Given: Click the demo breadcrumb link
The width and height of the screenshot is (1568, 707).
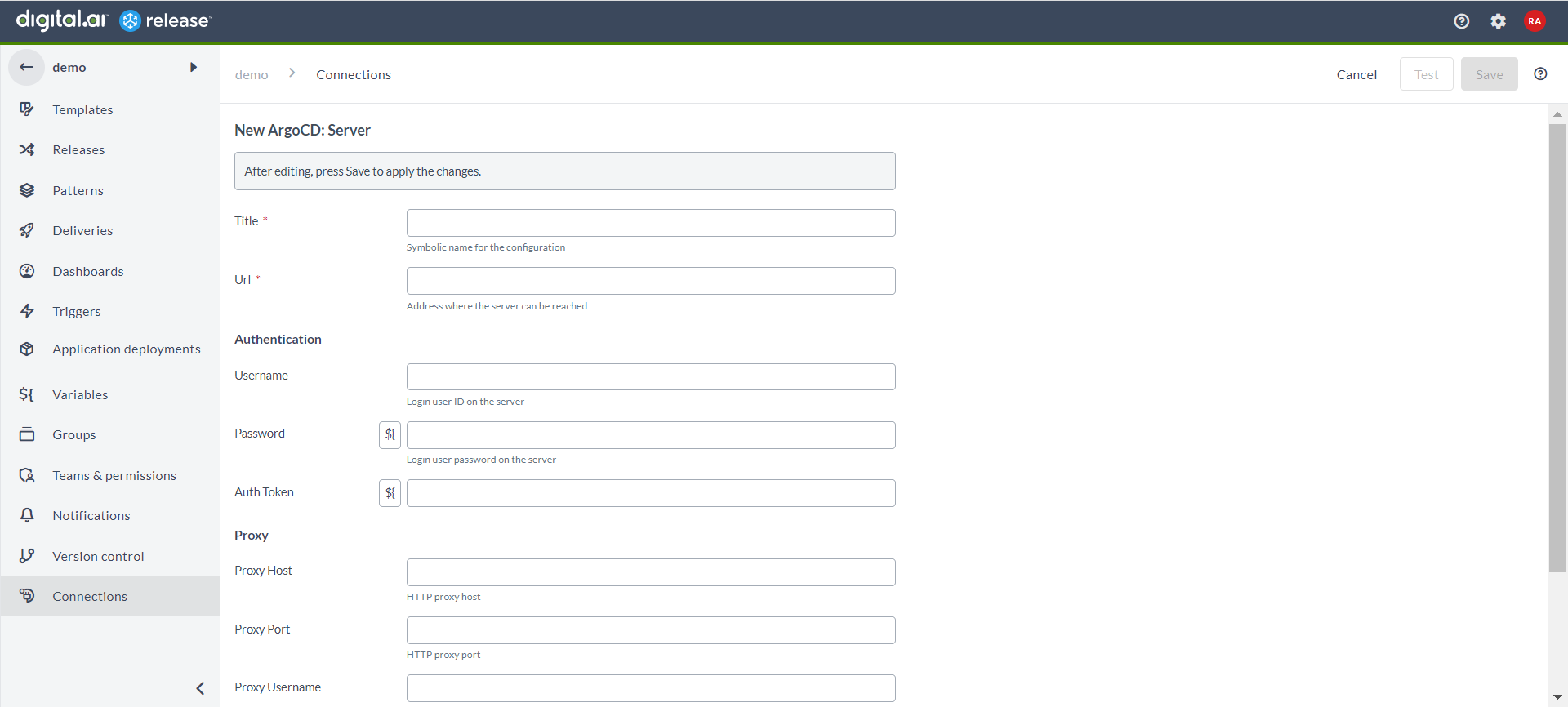Looking at the screenshot, I should pos(252,74).
